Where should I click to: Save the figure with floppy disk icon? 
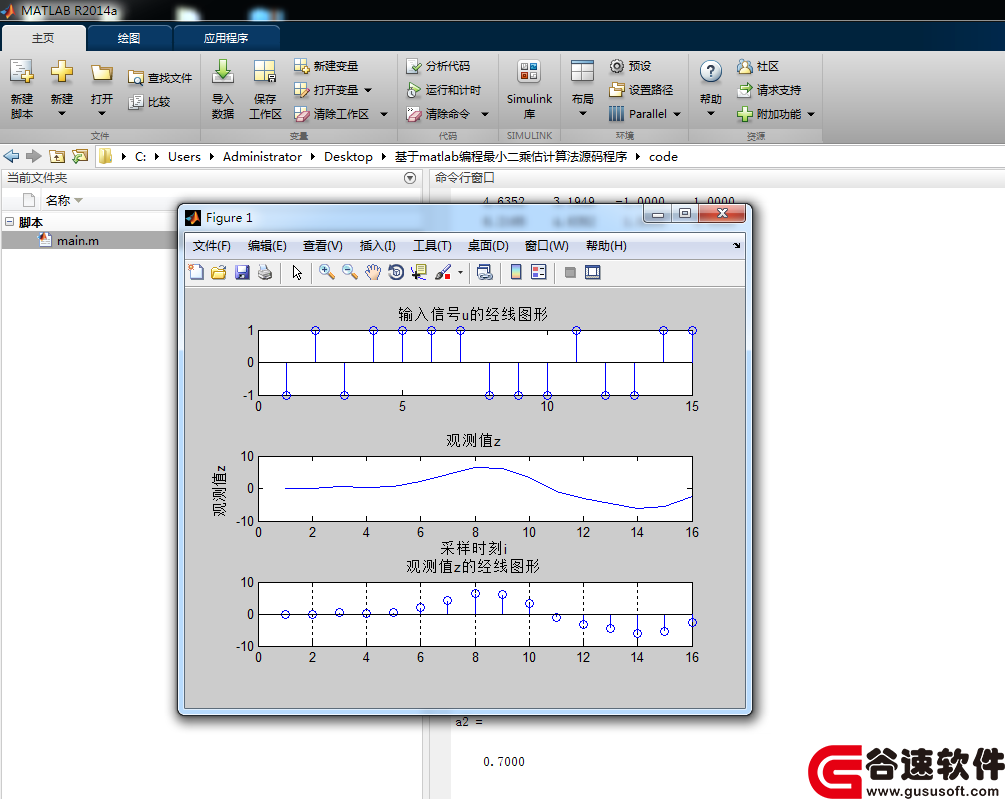pos(242,272)
